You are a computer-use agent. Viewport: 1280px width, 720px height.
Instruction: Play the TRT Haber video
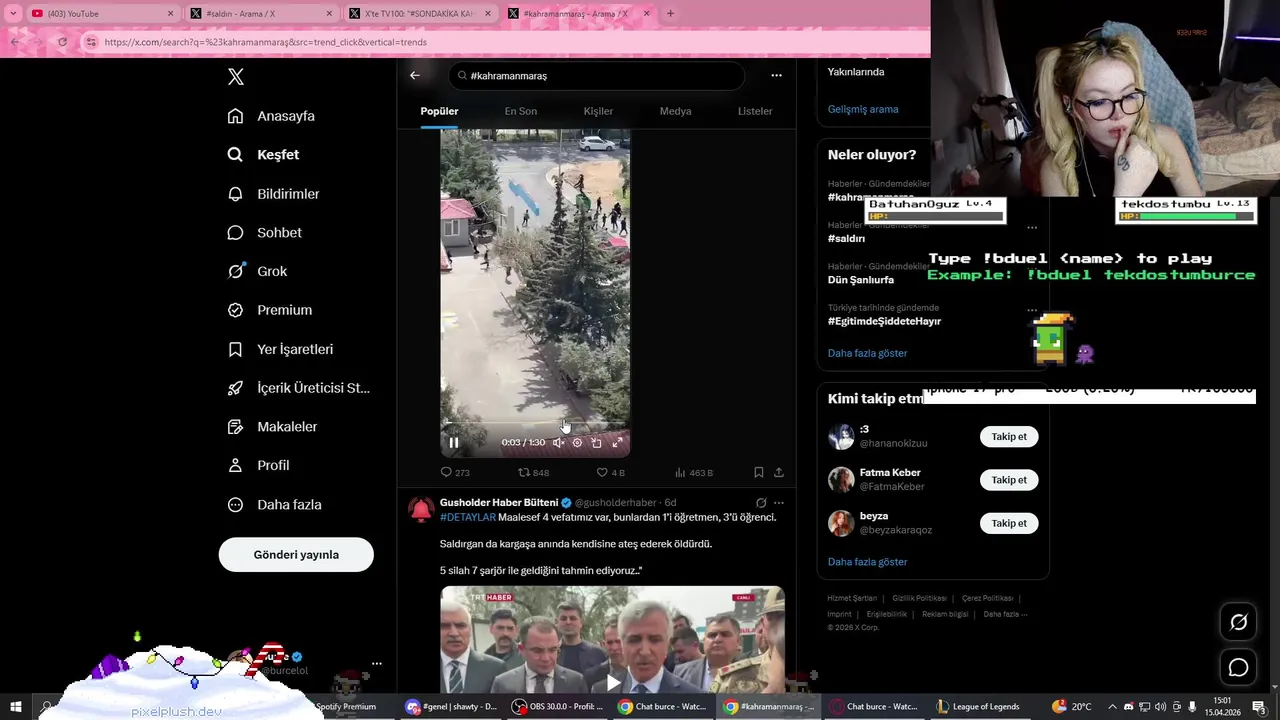(613, 683)
